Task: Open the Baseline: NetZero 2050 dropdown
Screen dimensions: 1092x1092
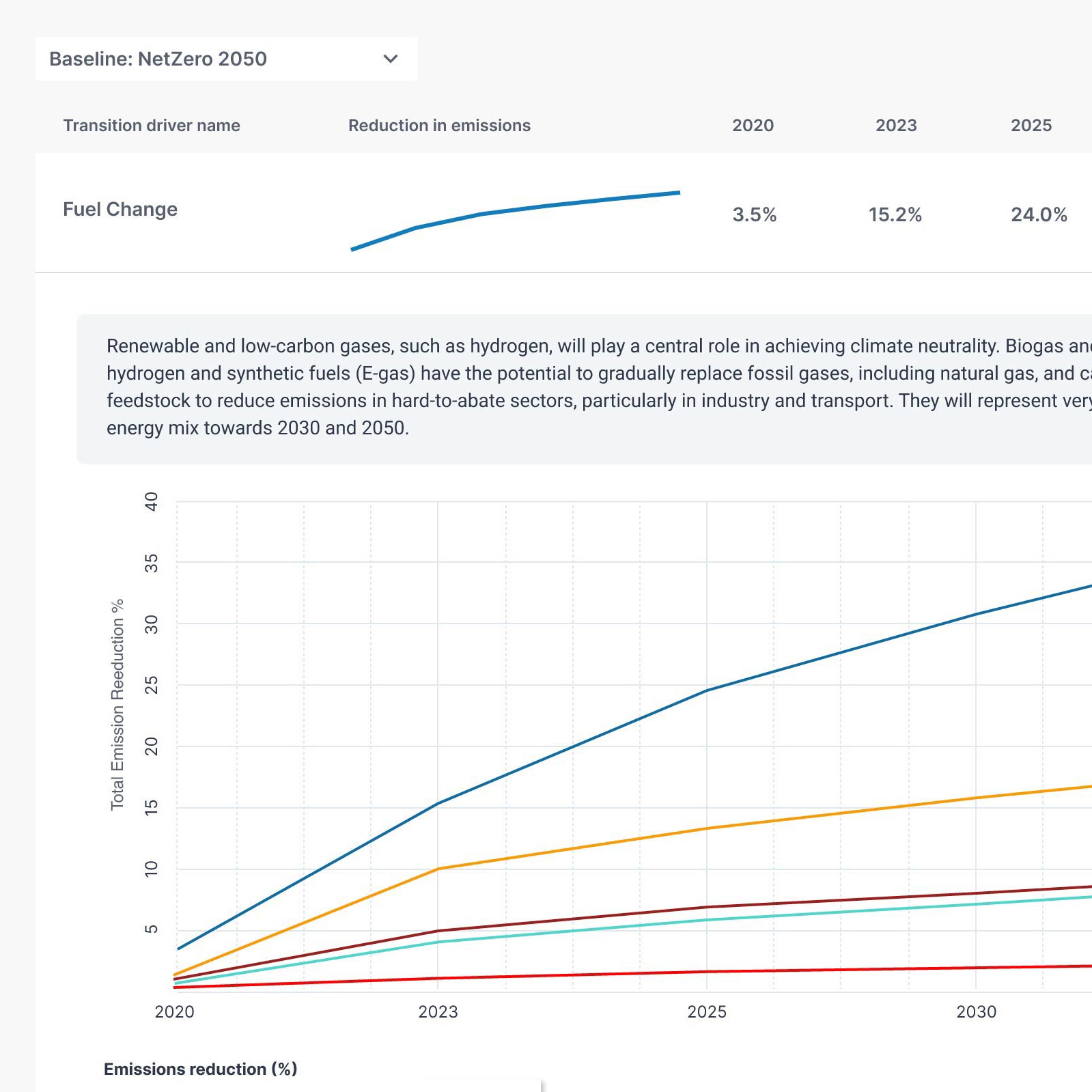Action: pyautogui.click(x=226, y=59)
